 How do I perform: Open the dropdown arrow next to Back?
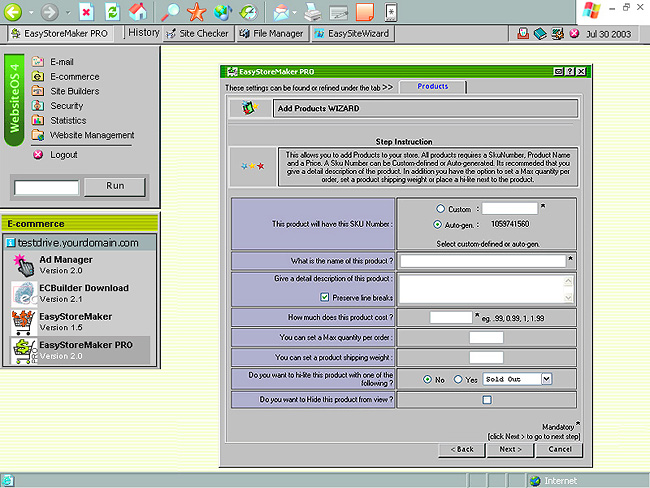(x=31, y=12)
